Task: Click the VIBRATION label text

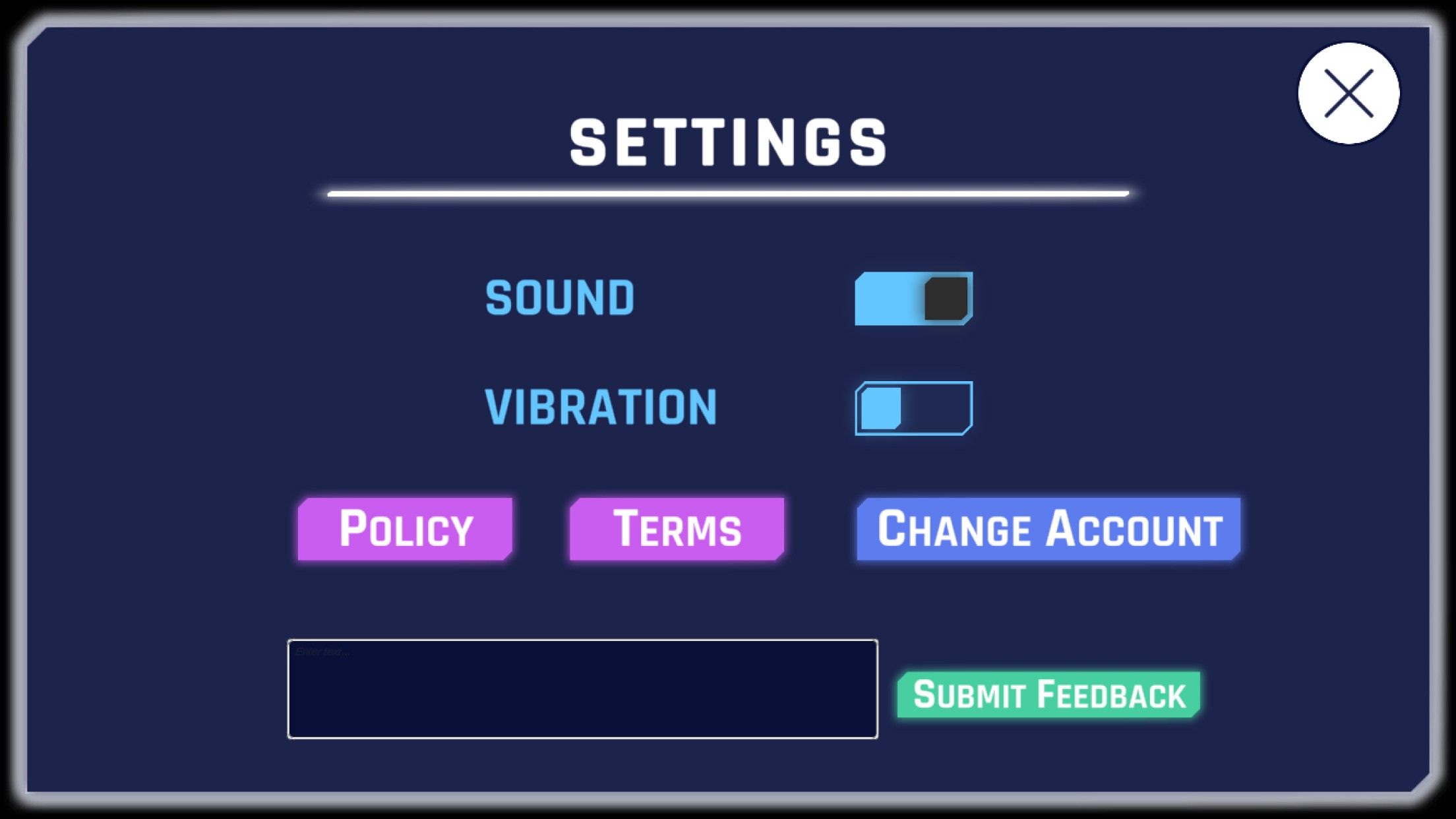Action: pyautogui.click(x=601, y=408)
